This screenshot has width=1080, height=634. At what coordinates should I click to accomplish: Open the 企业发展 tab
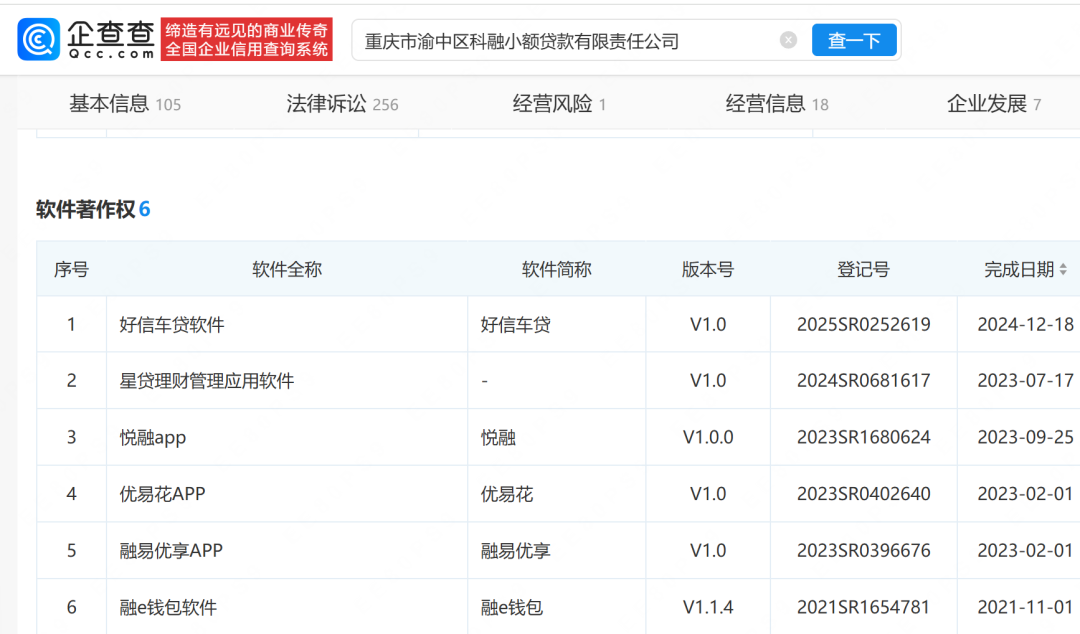(994, 104)
